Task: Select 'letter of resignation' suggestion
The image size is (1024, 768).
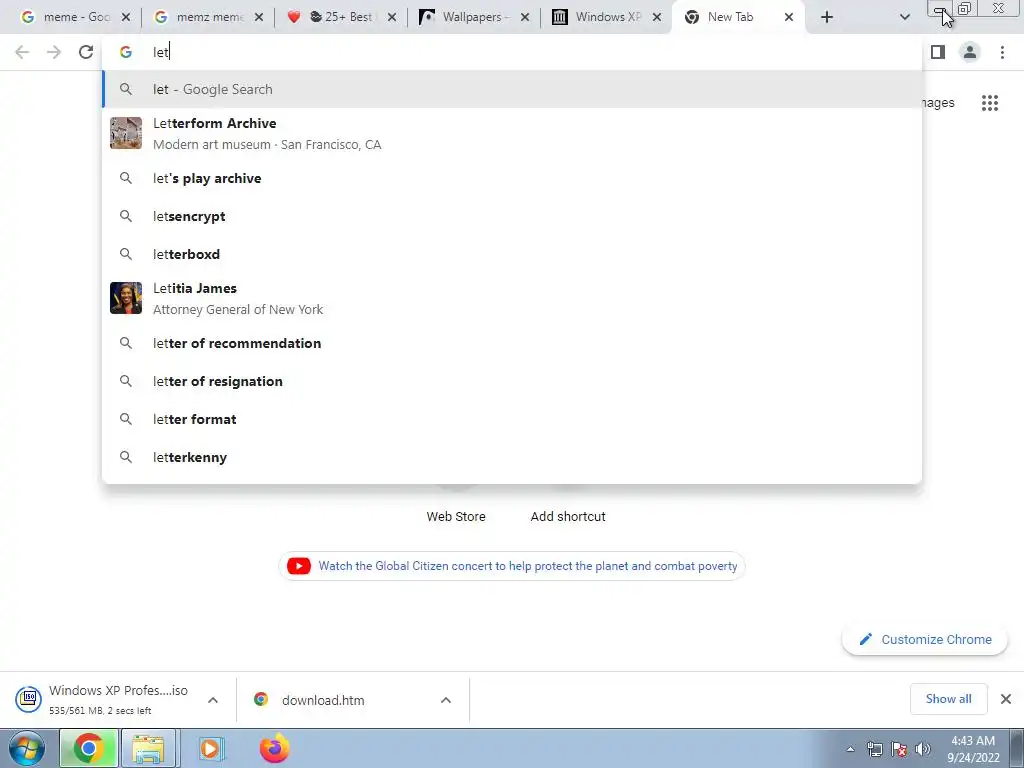Action: click(512, 381)
